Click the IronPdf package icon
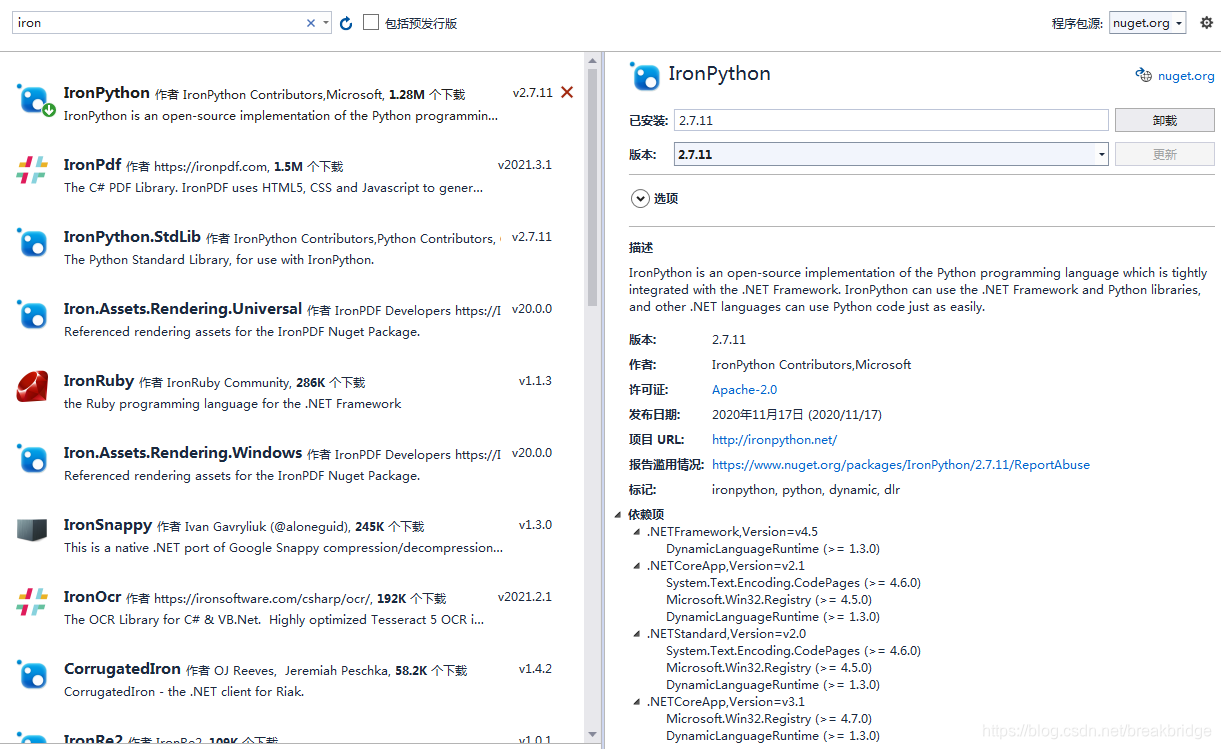1221x749 pixels. click(x=32, y=171)
